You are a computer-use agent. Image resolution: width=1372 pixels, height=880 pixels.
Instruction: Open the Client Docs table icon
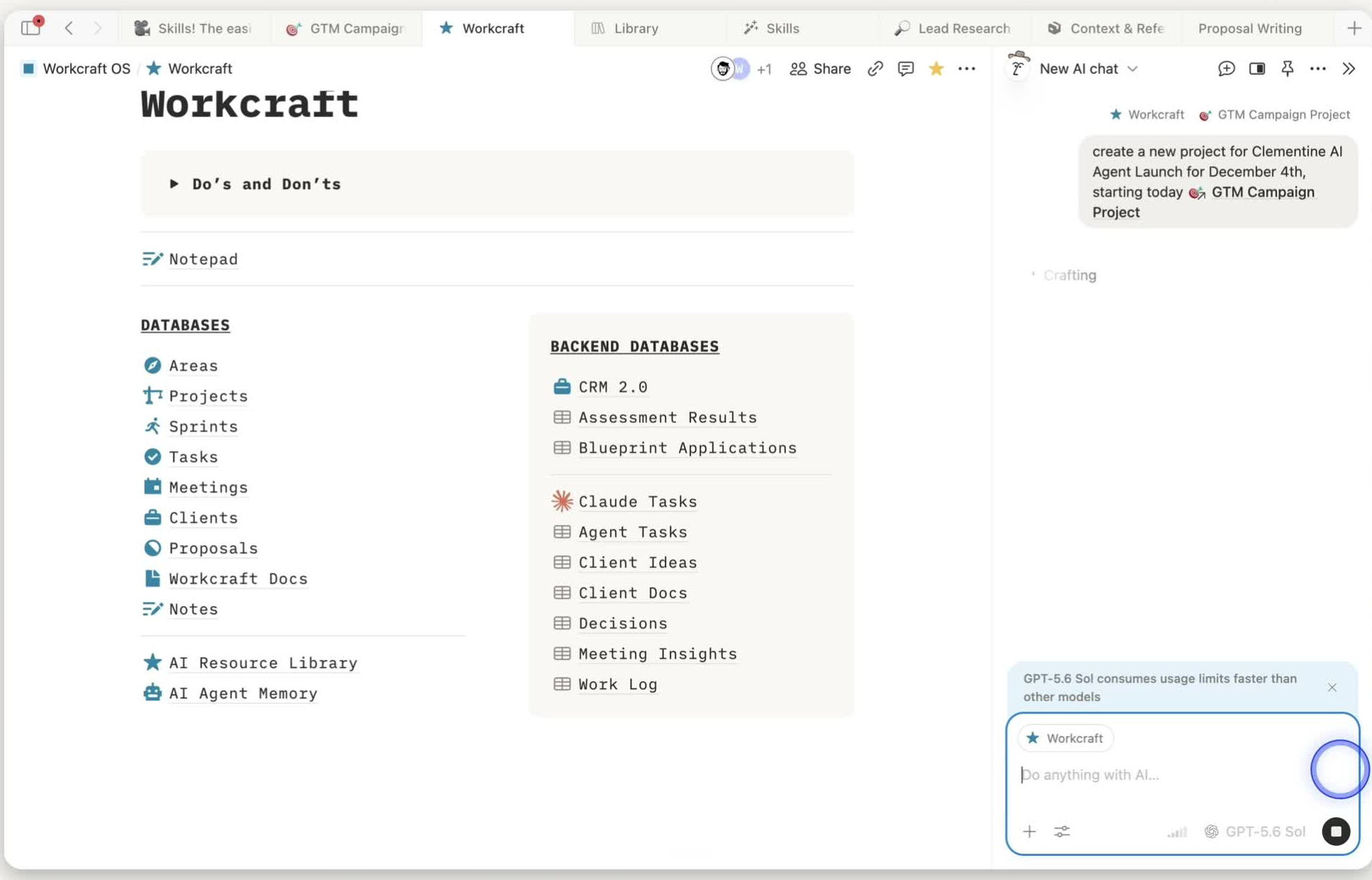click(x=562, y=593)
